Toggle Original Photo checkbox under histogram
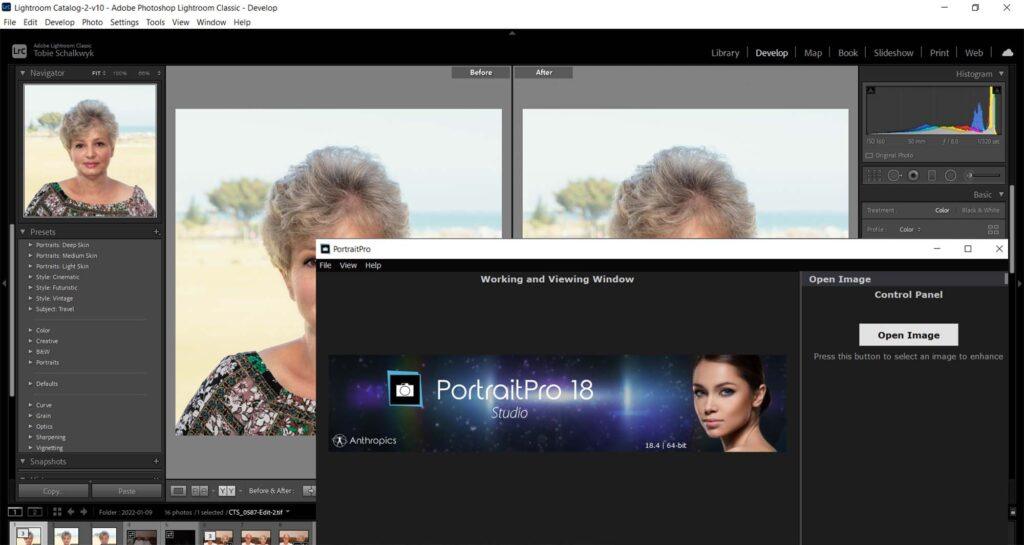This screenshot has width=1024, height=545. point(869,155)
